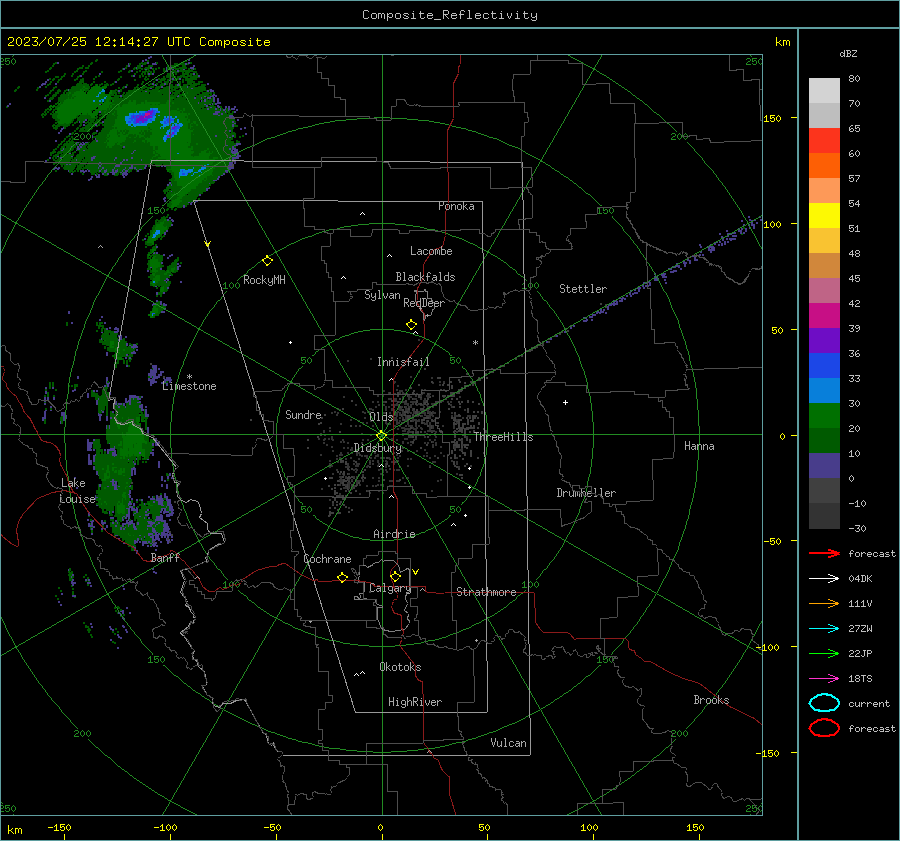Pick the yellow swatch between 54 and 51
The height and width of the screenshot is (841, 900).
pyautogui.click(x=824, y=216)
